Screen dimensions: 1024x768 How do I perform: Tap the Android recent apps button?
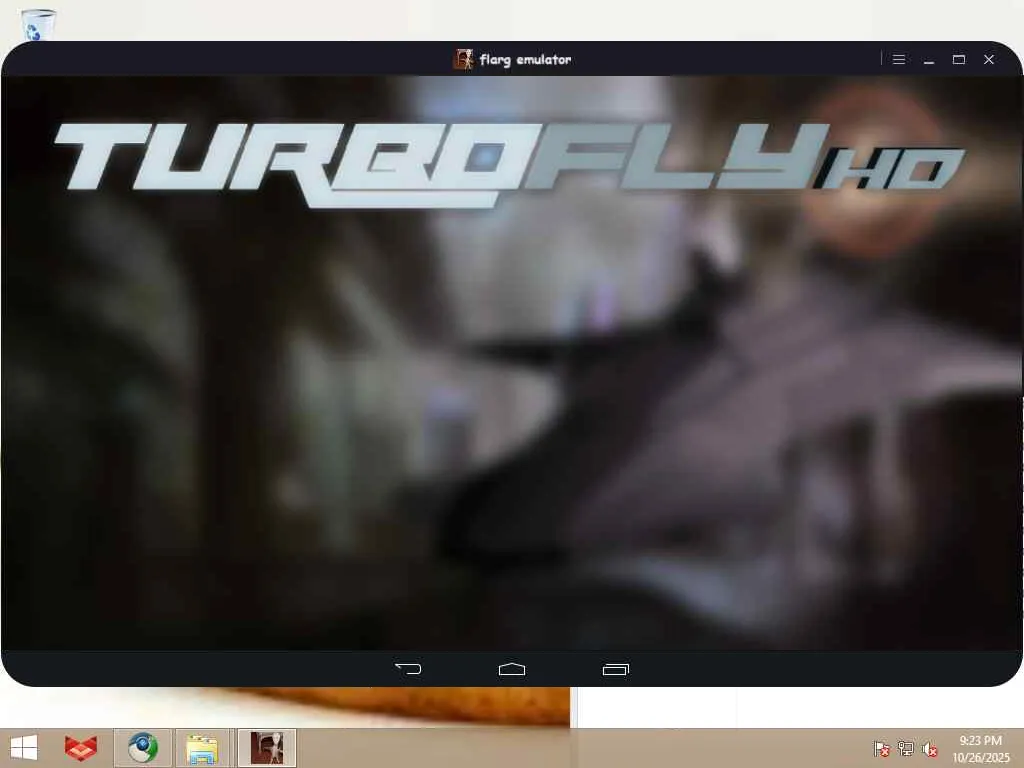(615, 669)
